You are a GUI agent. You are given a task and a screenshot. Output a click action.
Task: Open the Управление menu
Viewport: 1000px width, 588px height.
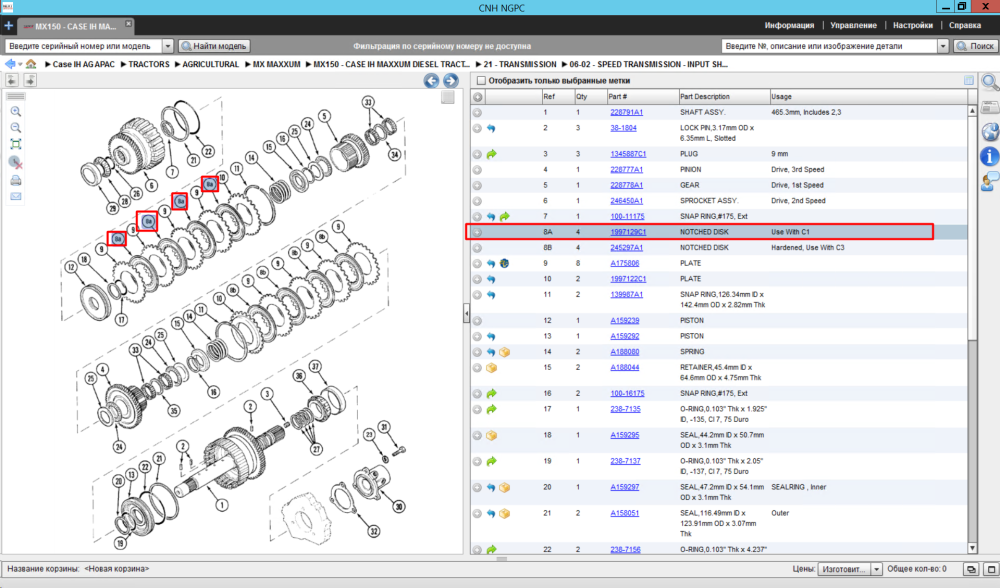click(853, 26)
